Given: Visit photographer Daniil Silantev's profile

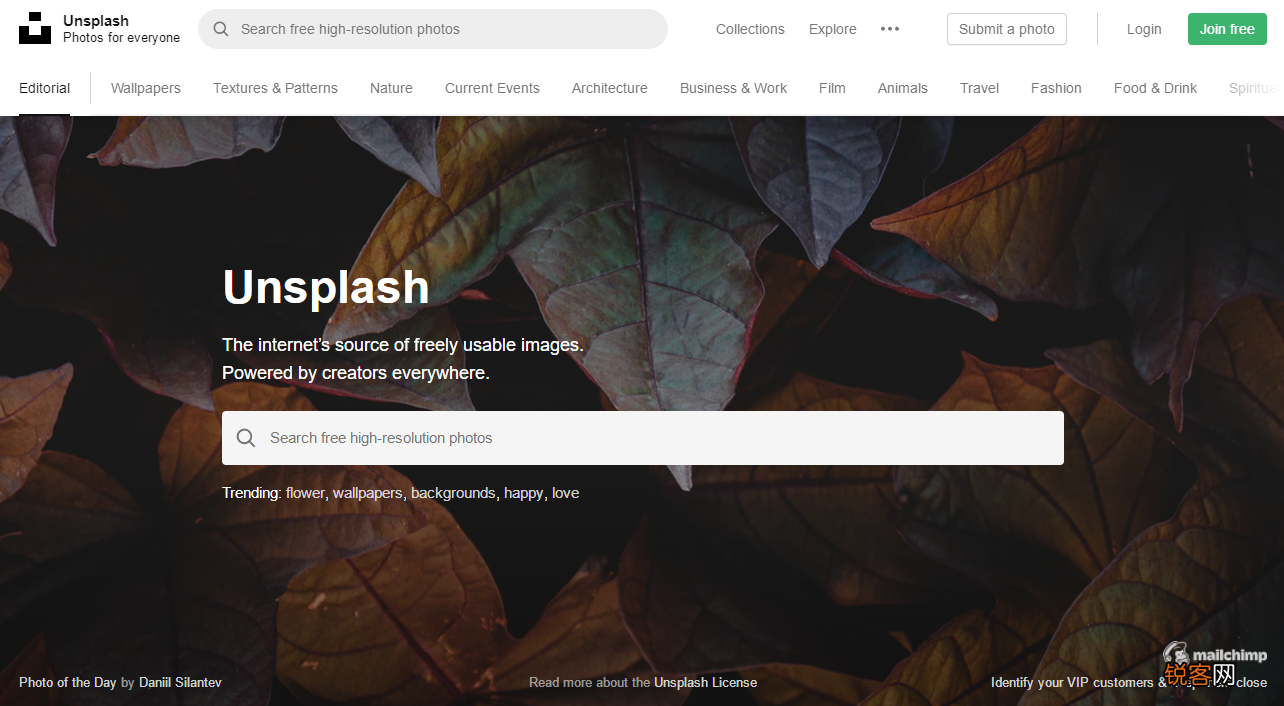Looking at the screenshot, I should point(180,682).
